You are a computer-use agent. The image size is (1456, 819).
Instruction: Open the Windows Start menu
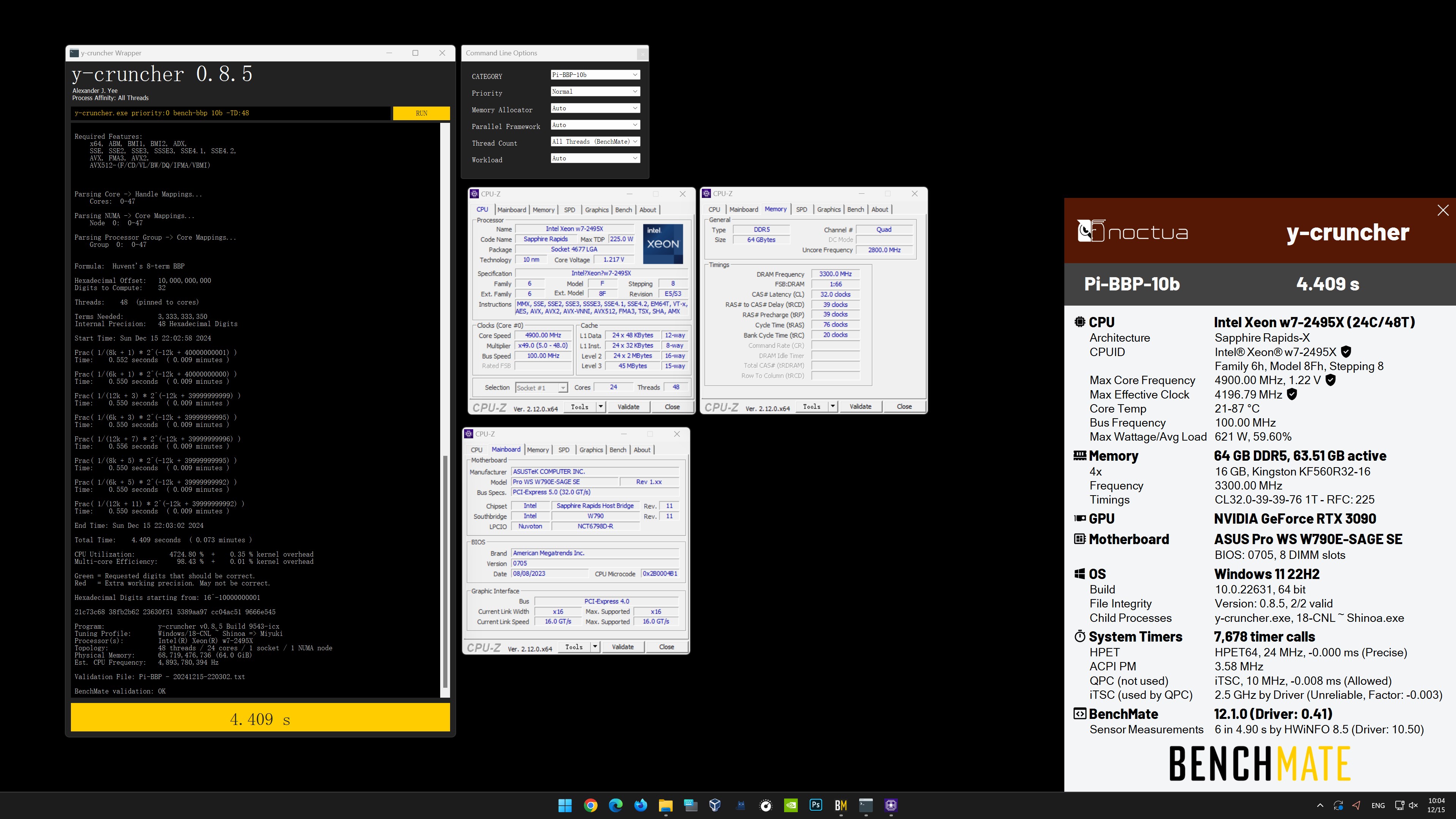tap(565, 805)
